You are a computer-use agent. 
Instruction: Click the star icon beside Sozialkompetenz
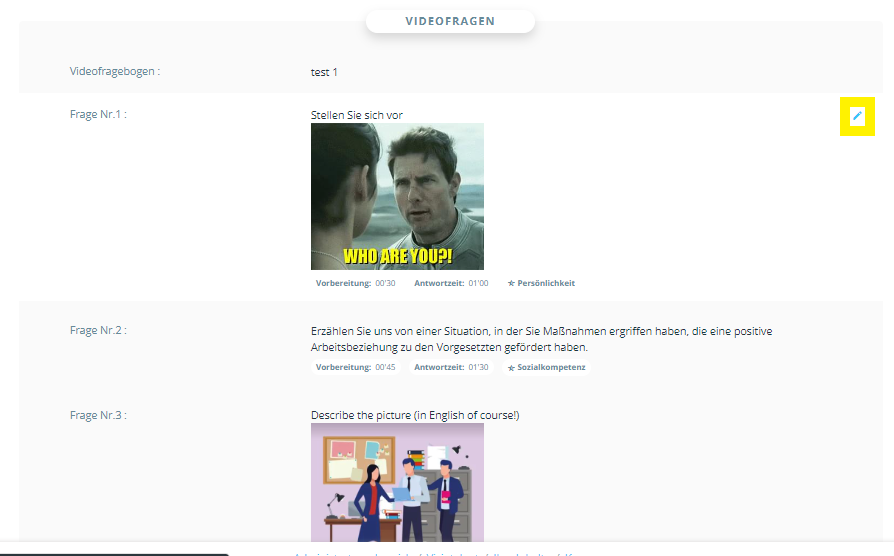coord(512,368)
